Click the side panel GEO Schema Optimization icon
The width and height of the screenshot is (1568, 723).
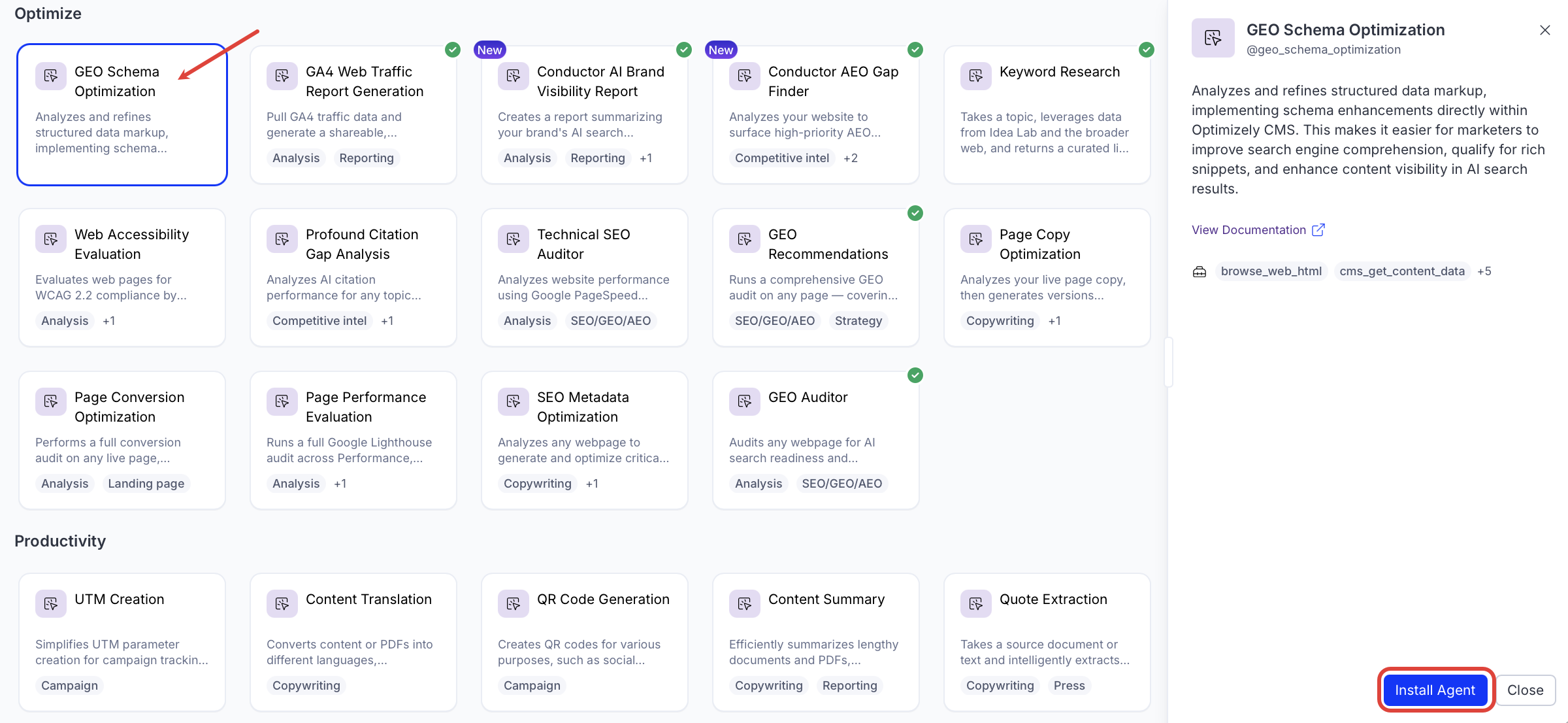coord(1213,38)
